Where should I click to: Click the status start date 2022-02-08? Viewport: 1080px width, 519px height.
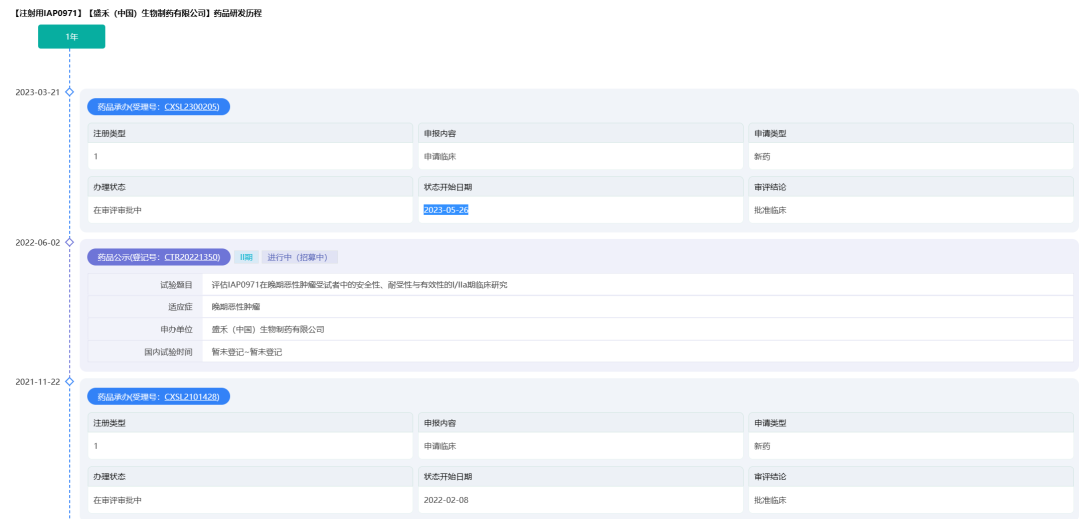click(x=446, y=499)
